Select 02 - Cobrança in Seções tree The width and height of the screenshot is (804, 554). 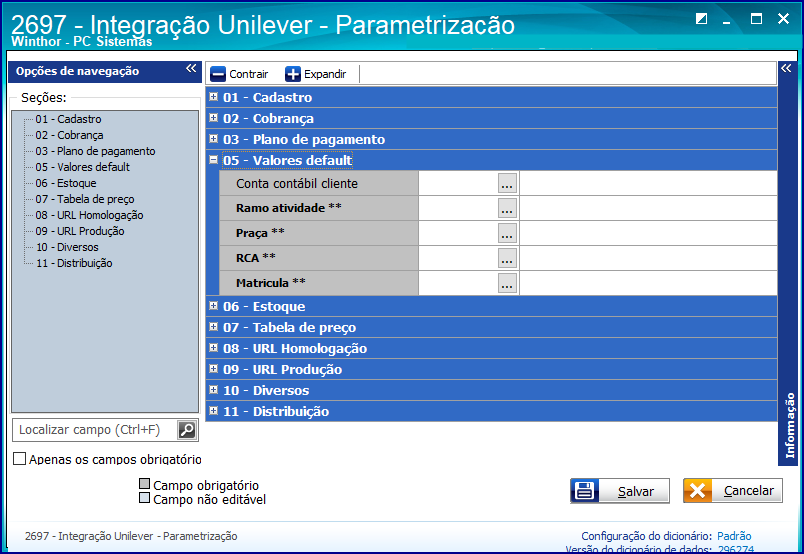coord(69,135)
